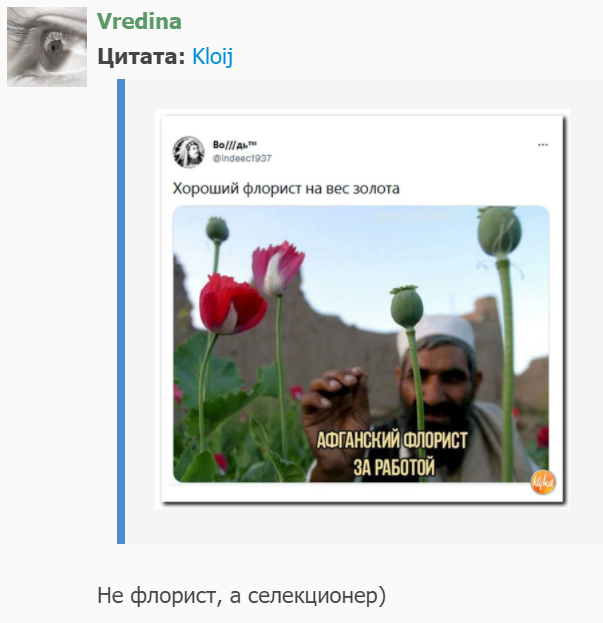Click the "Цитата:" quote label
The width and height of the screenshot is (603, 623).
pos(142,56)
